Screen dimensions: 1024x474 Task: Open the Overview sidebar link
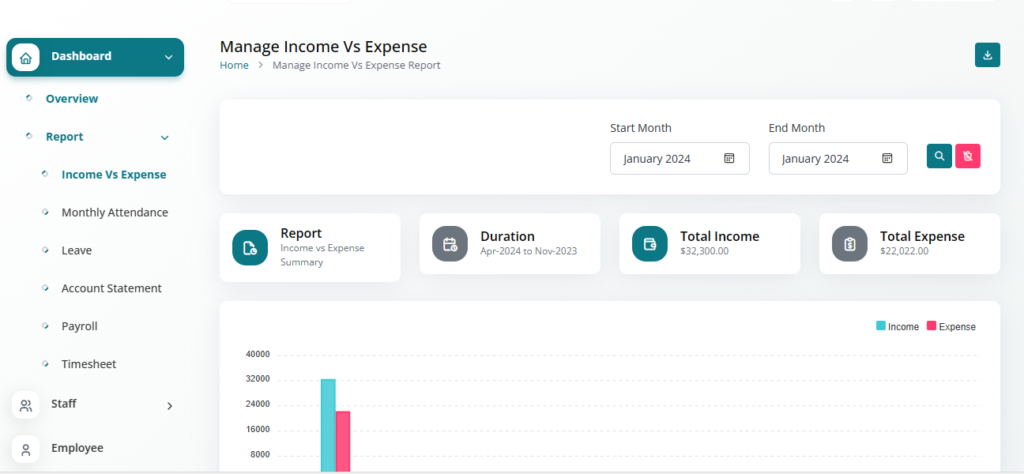coord(71,99)
